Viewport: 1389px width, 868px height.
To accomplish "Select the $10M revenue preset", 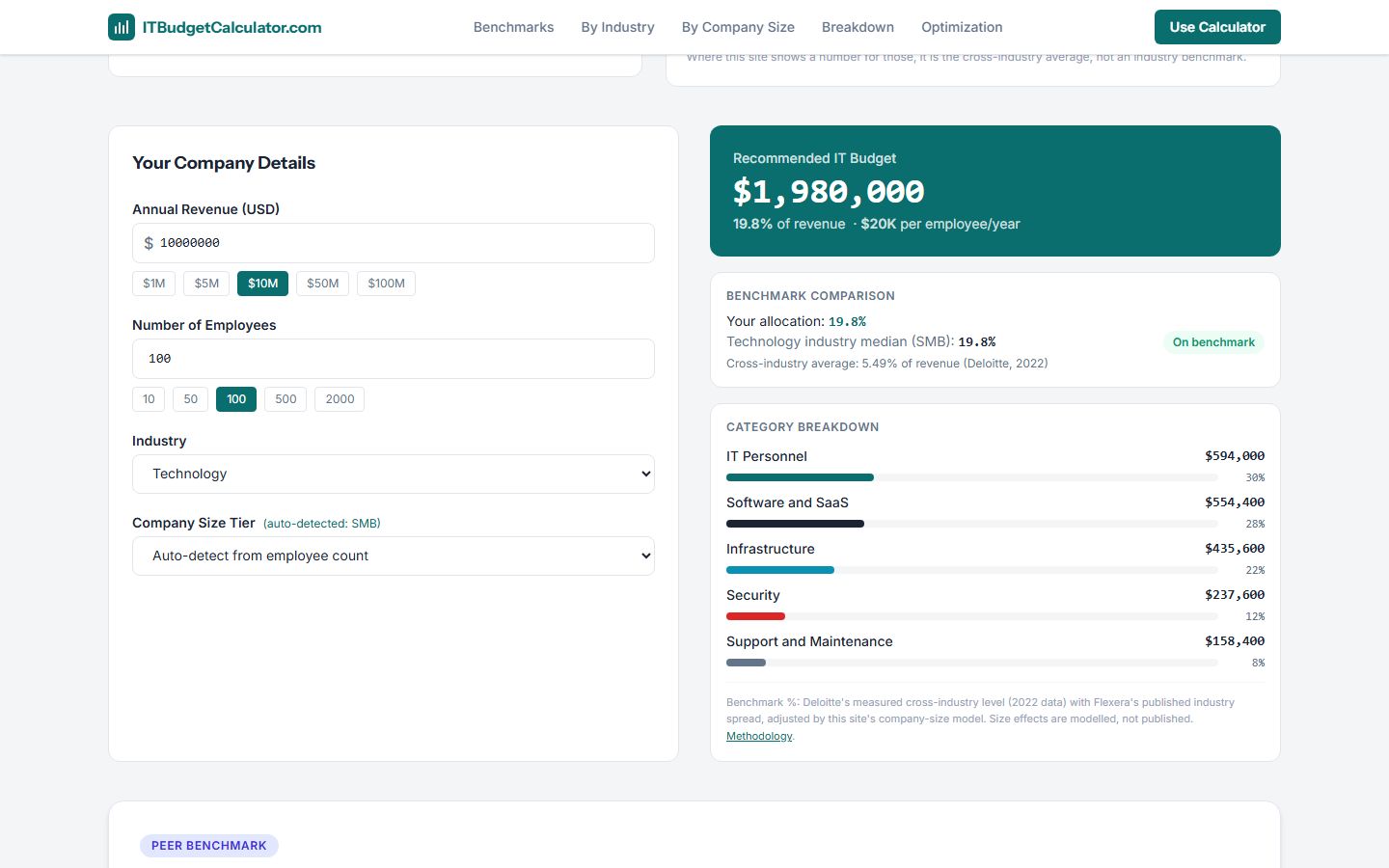I will 262,284.
